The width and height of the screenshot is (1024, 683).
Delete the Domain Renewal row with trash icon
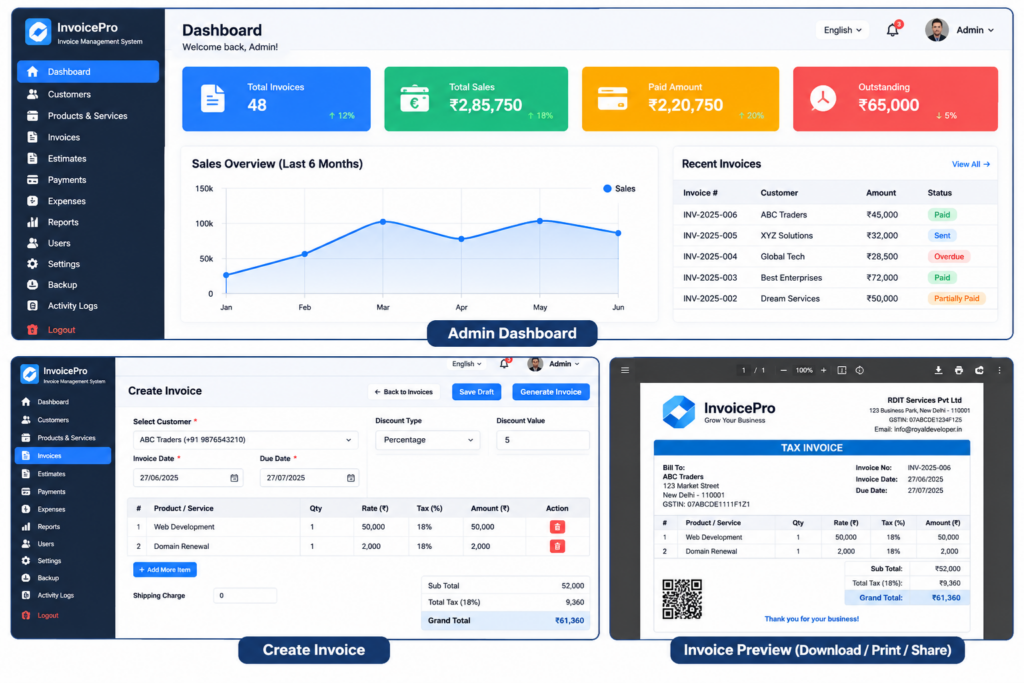click(x=557, y=546)
